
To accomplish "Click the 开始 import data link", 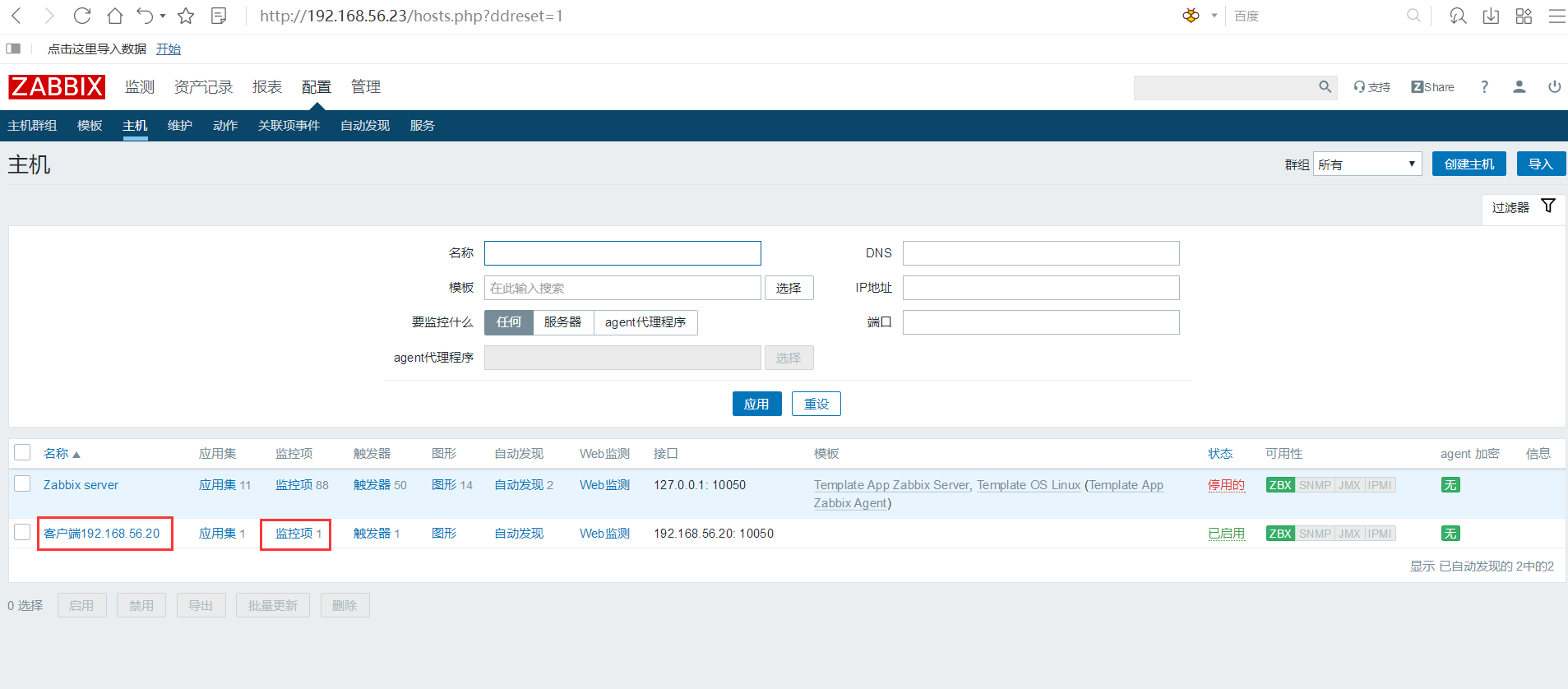I will [x=169, y=49].
